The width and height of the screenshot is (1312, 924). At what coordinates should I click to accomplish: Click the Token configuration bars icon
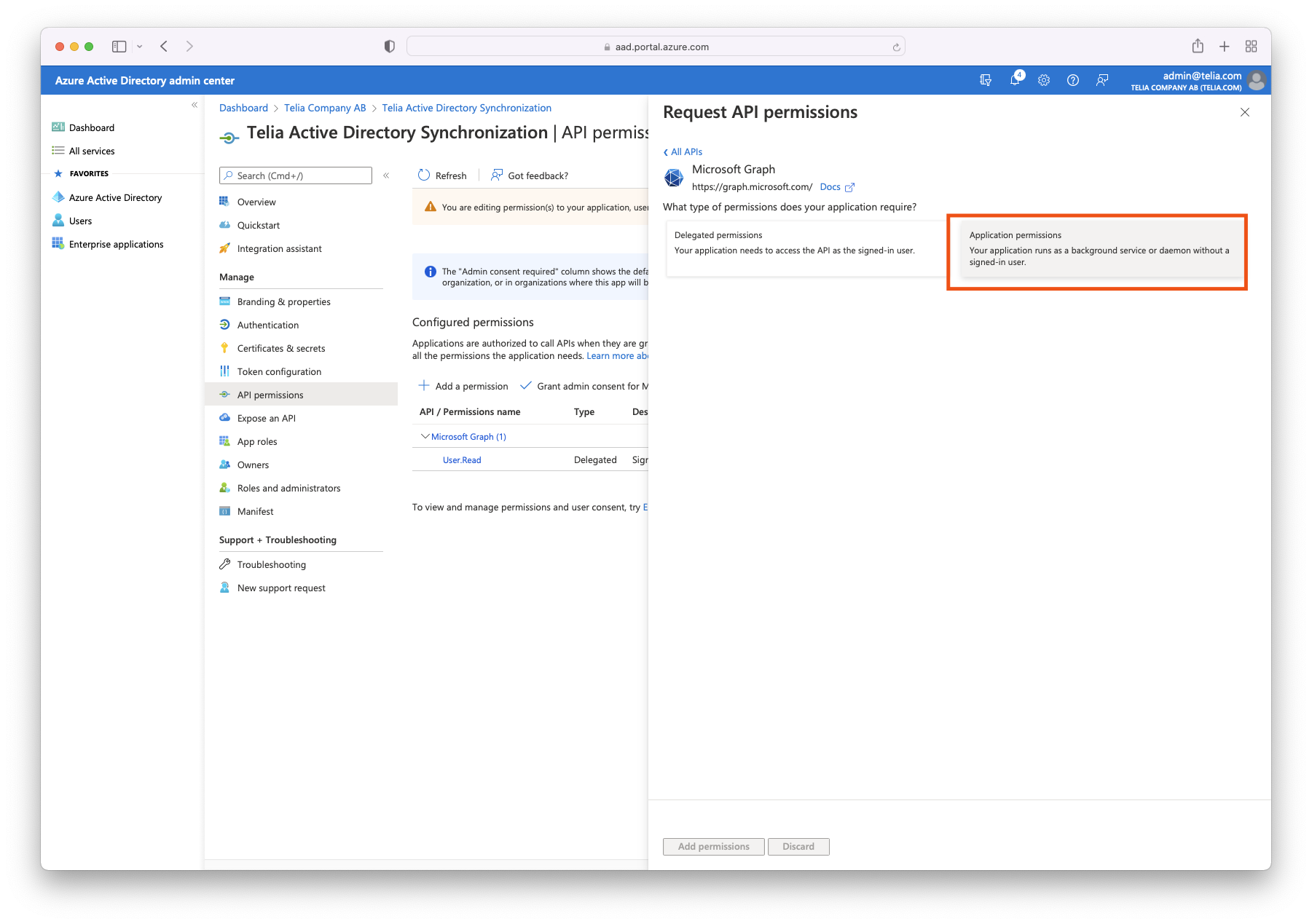coord(224,371)
